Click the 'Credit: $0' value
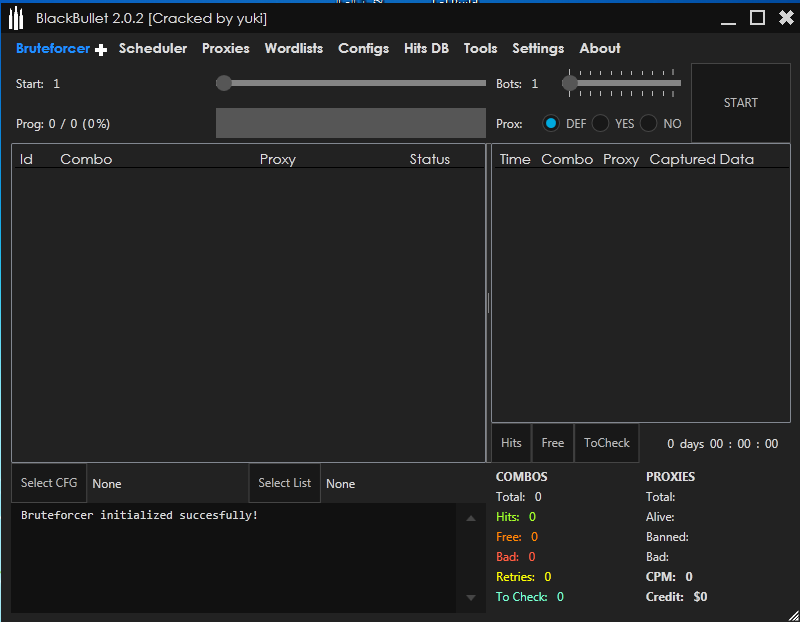 coord(676,596)
